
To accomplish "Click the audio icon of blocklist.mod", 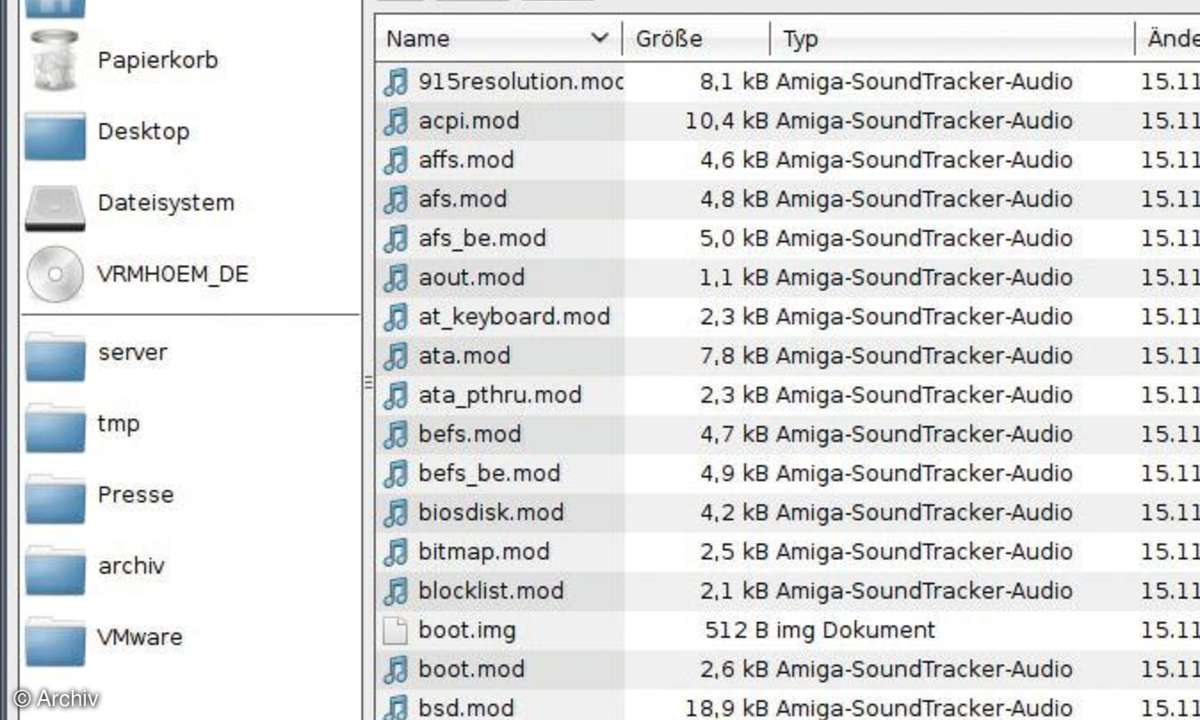I will (x=396, y=591).
